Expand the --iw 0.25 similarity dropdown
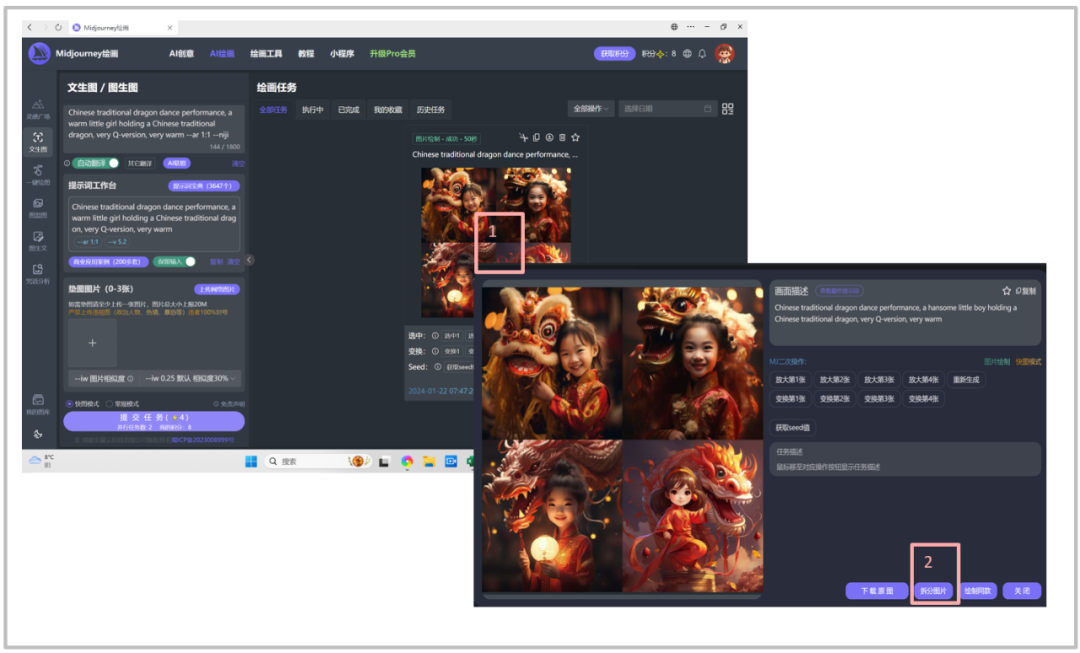This screenshot has height=653, width=1080. (x=190, y=379)
